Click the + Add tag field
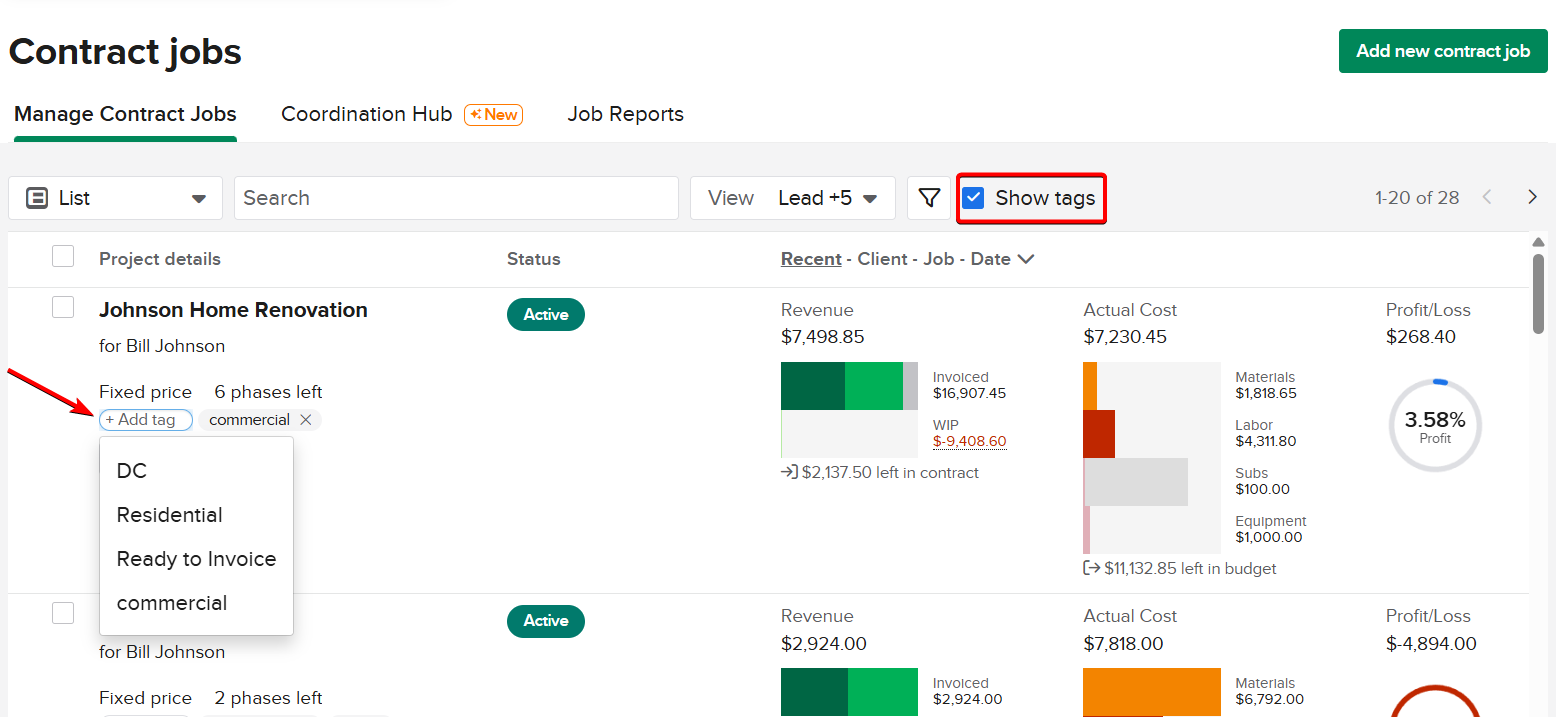Viewport: 1556px width, 717px height. pos(146,420)
